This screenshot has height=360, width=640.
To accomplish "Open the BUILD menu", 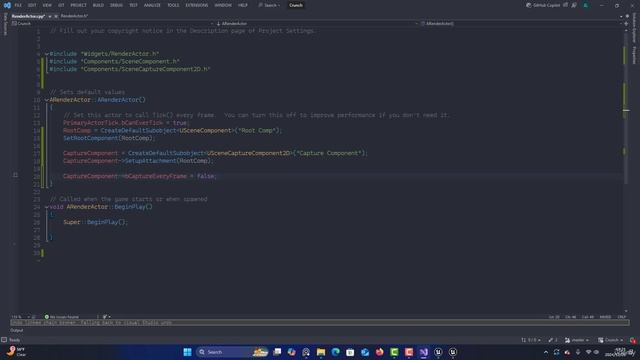I will point(98,5).
